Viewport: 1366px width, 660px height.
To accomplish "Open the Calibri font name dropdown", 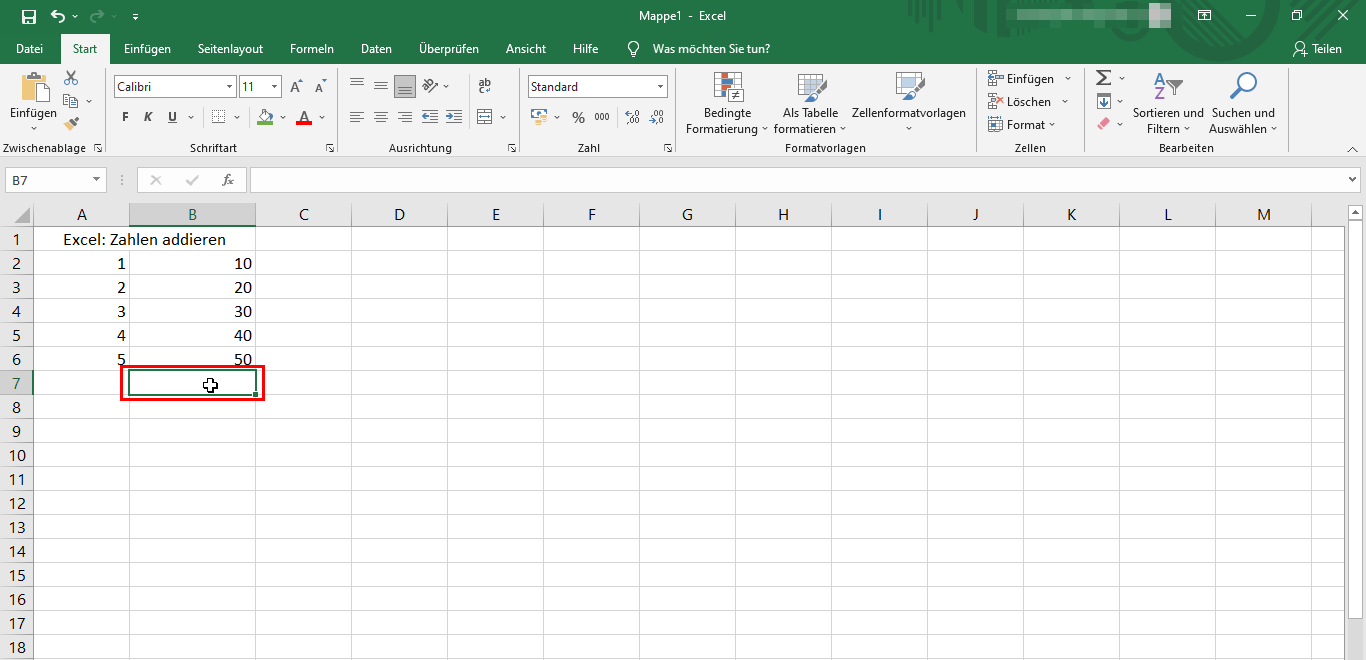I will [229, 87].
